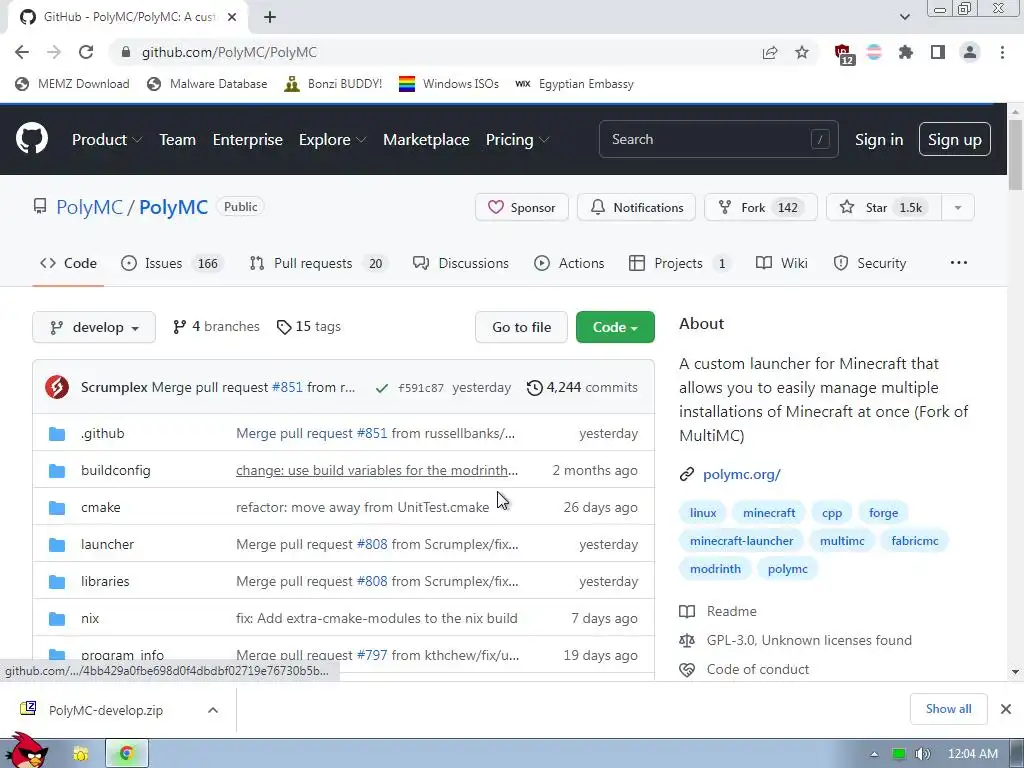Open the Windows ISOs bookmark
The image size is (1024, 768).
point(449,84)
